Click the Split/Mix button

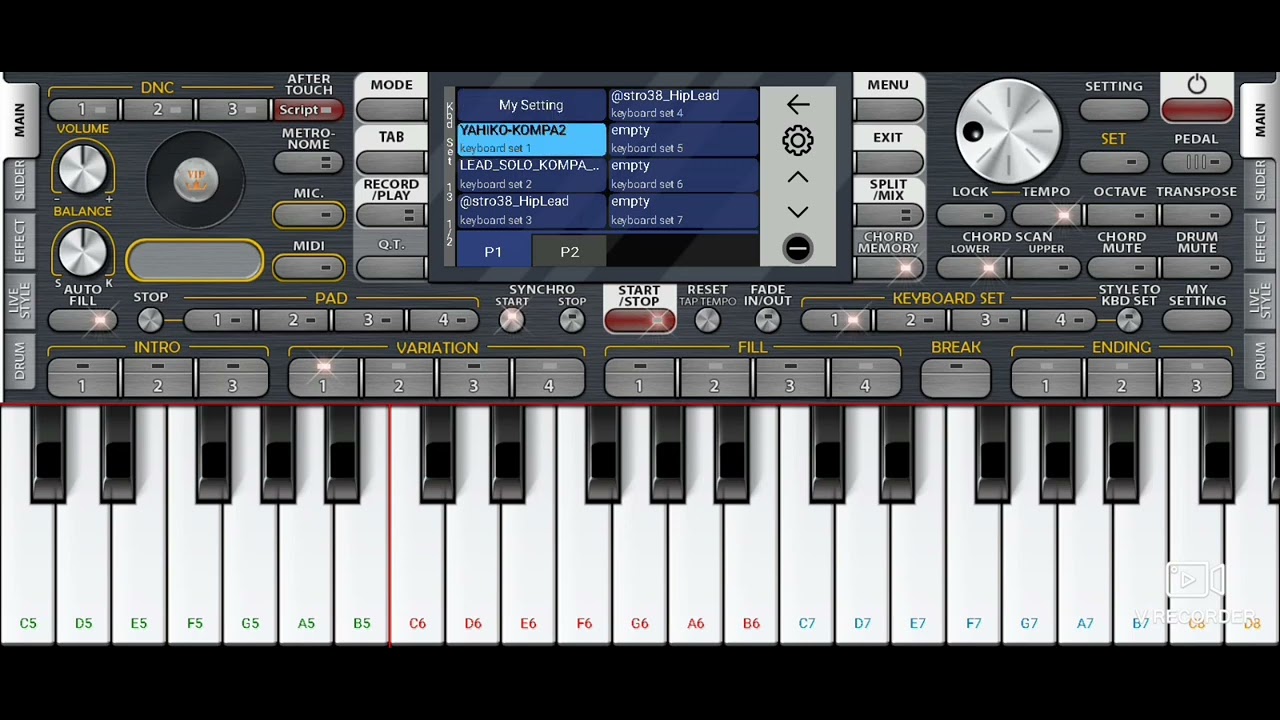click(888, 215)
